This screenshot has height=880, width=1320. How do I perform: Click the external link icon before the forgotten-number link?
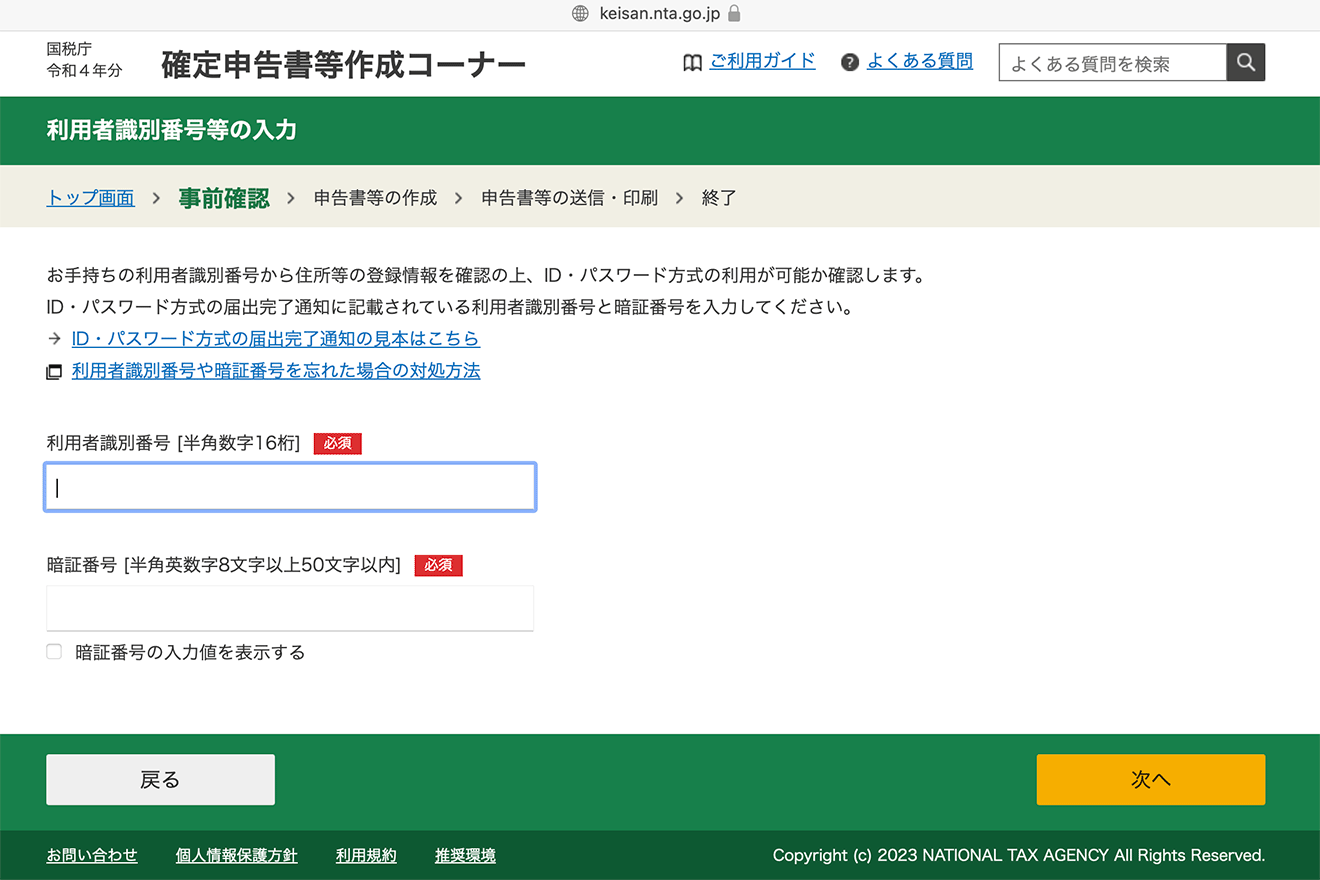54,370
